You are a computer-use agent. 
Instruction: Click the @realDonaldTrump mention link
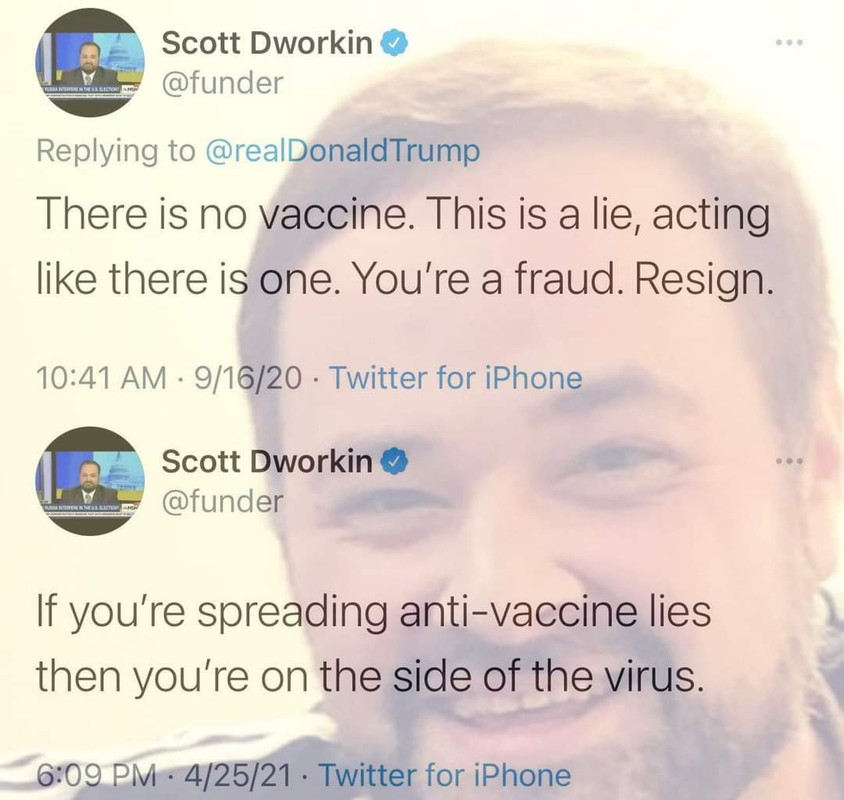pyautogui.click(x=342, y=151)
